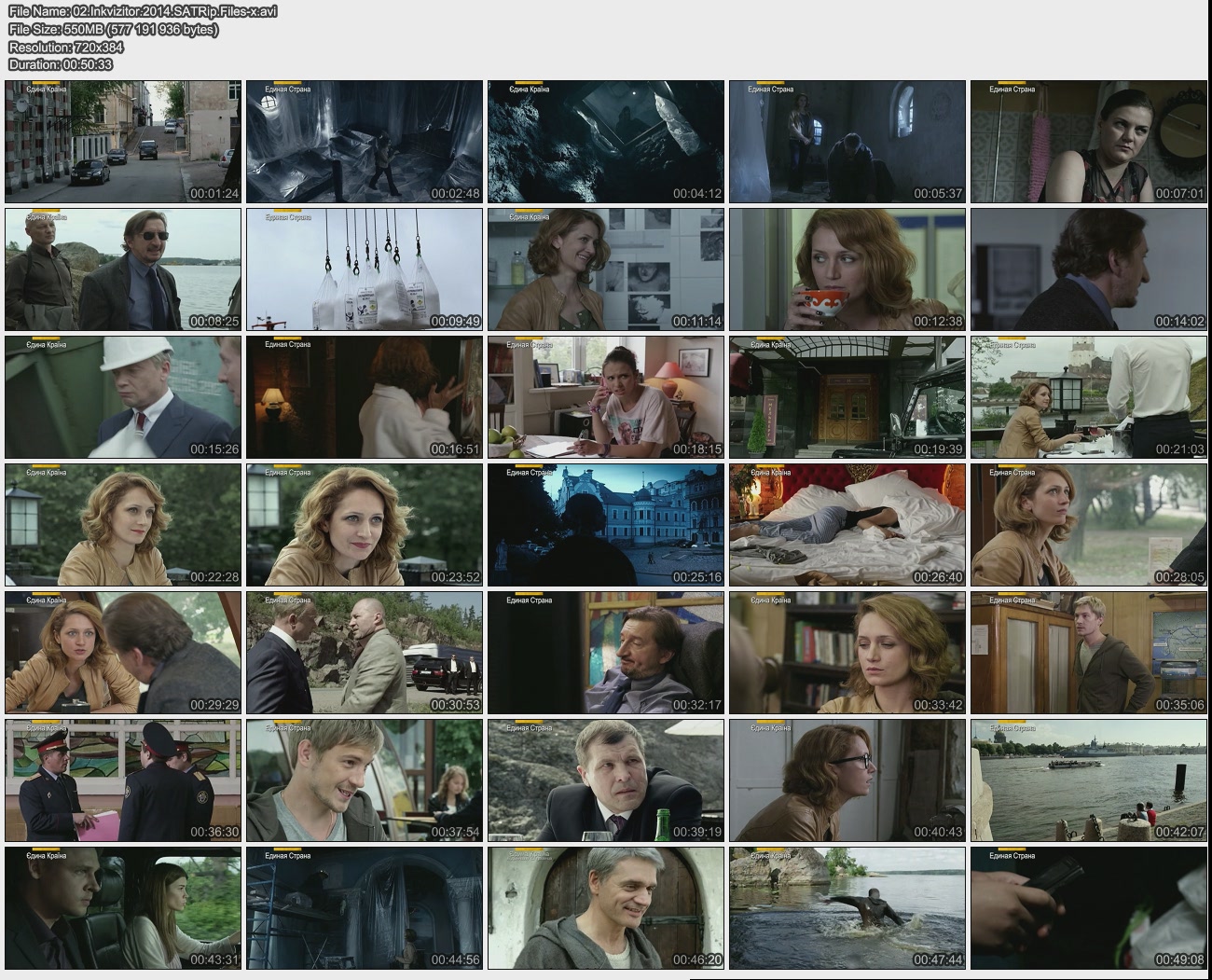Image resolution: width=1212 pixels, height=980 pixels.
Task: Open the gray-haired man by wooden door frame
Action: 605,908
